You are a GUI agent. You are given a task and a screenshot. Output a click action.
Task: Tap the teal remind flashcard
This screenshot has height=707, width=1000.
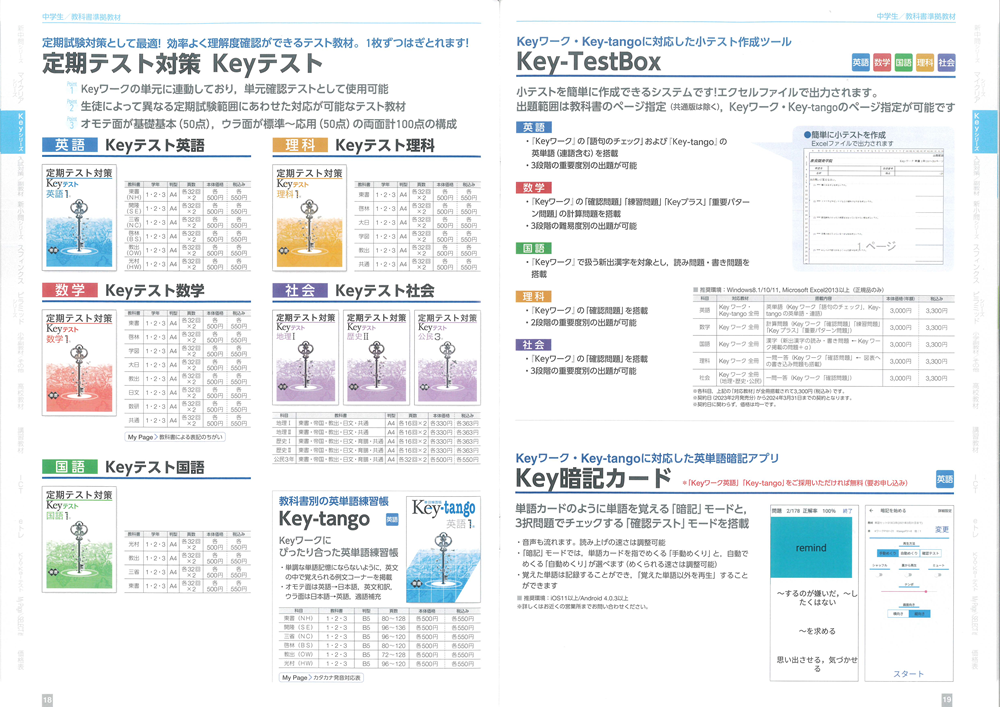click(x=811, y=548)
